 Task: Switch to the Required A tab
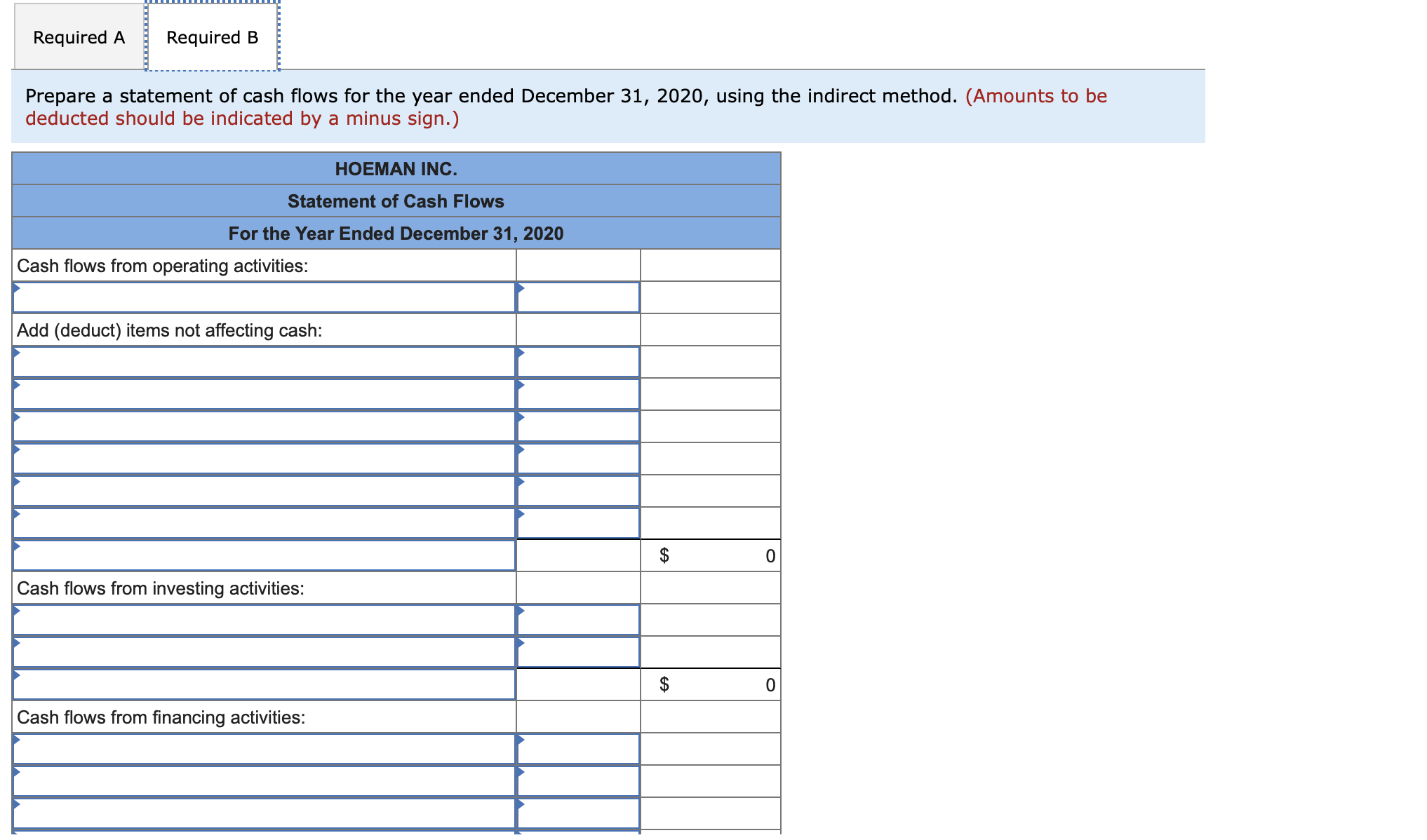[79, 37]
